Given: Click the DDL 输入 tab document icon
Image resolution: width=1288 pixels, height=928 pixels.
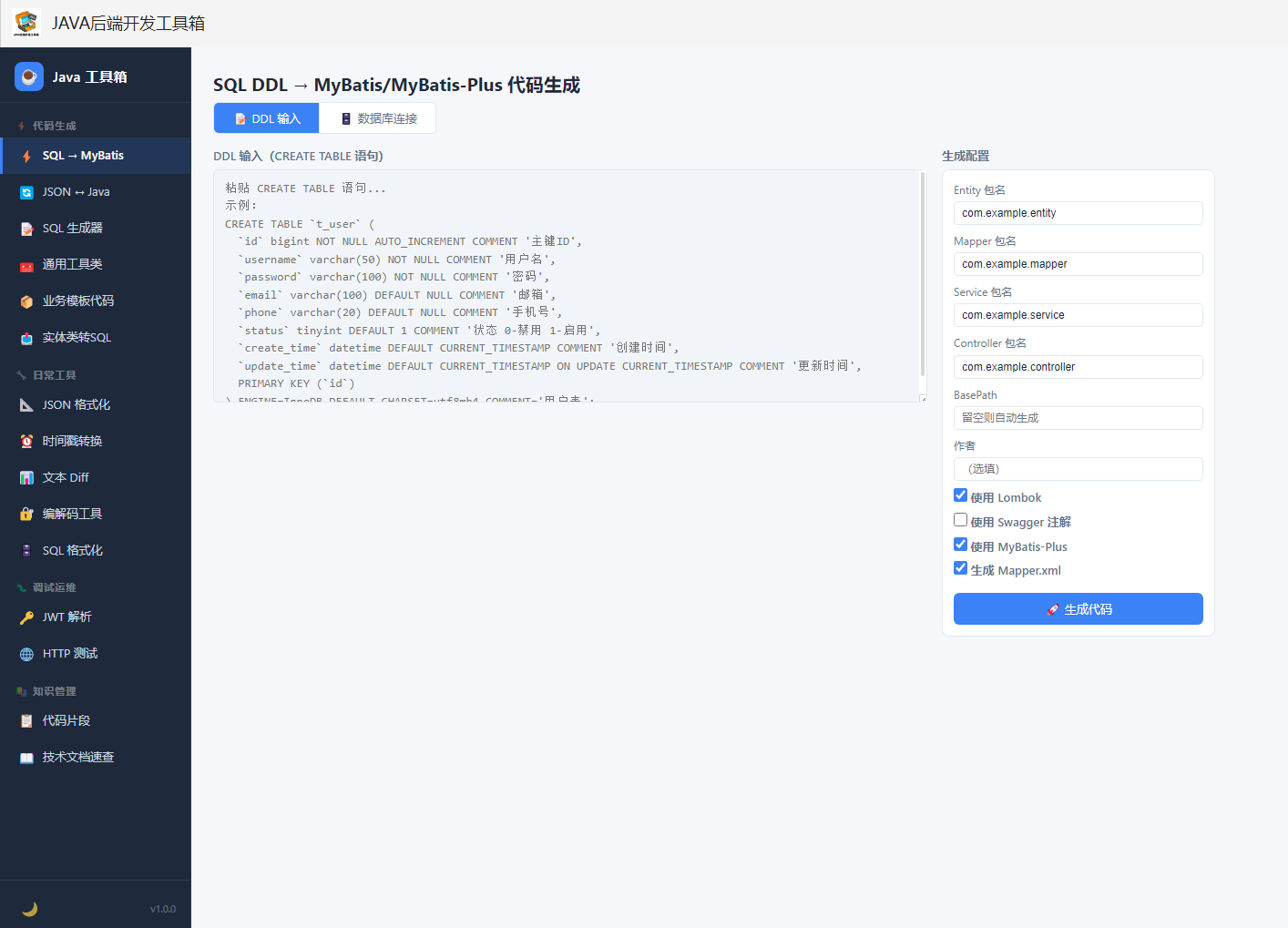Looking at the screenshot, I should coord(240,118).
